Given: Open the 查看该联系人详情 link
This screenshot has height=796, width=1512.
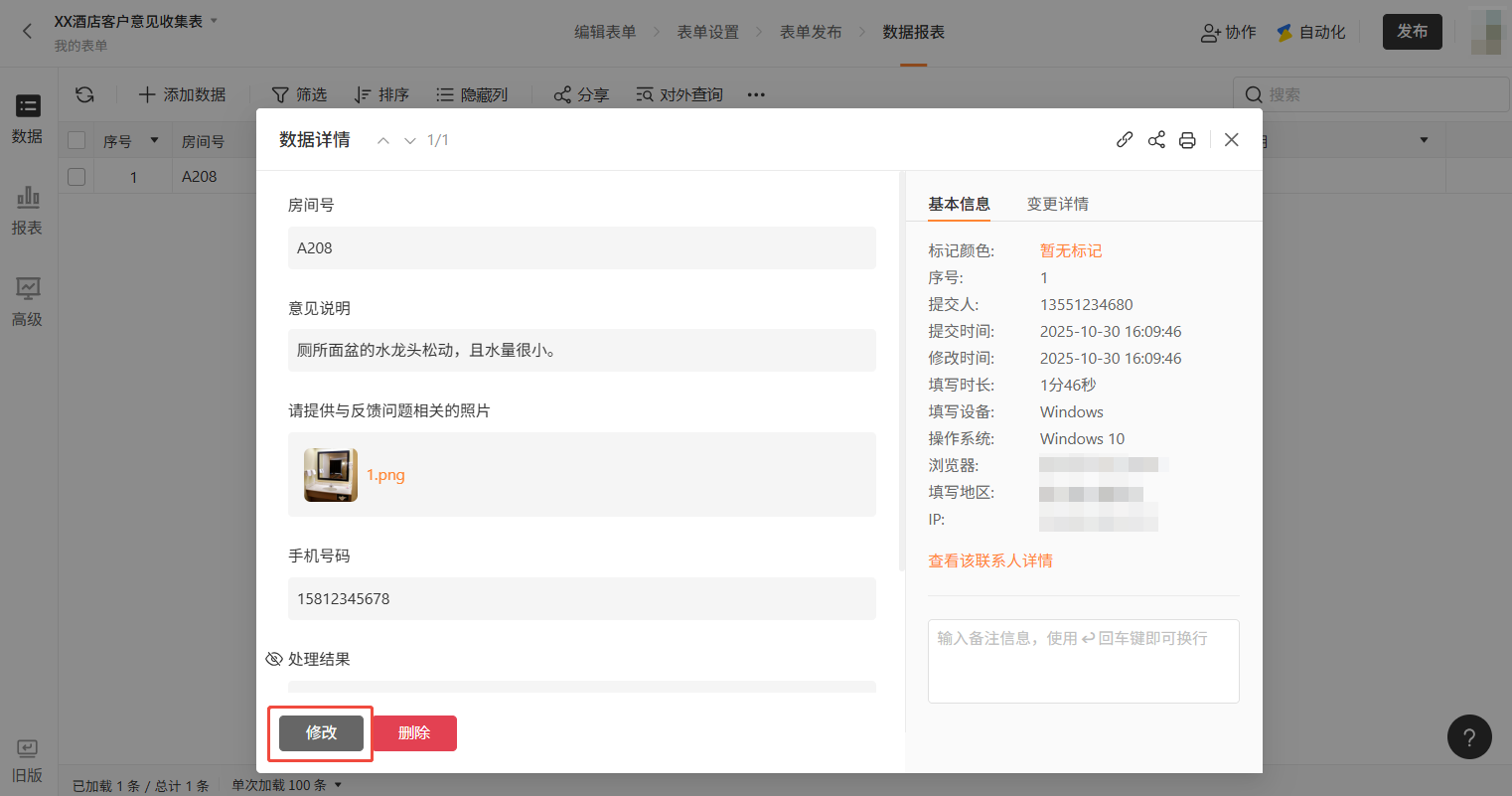Looking at the screenshot, I should click(989, 560).
